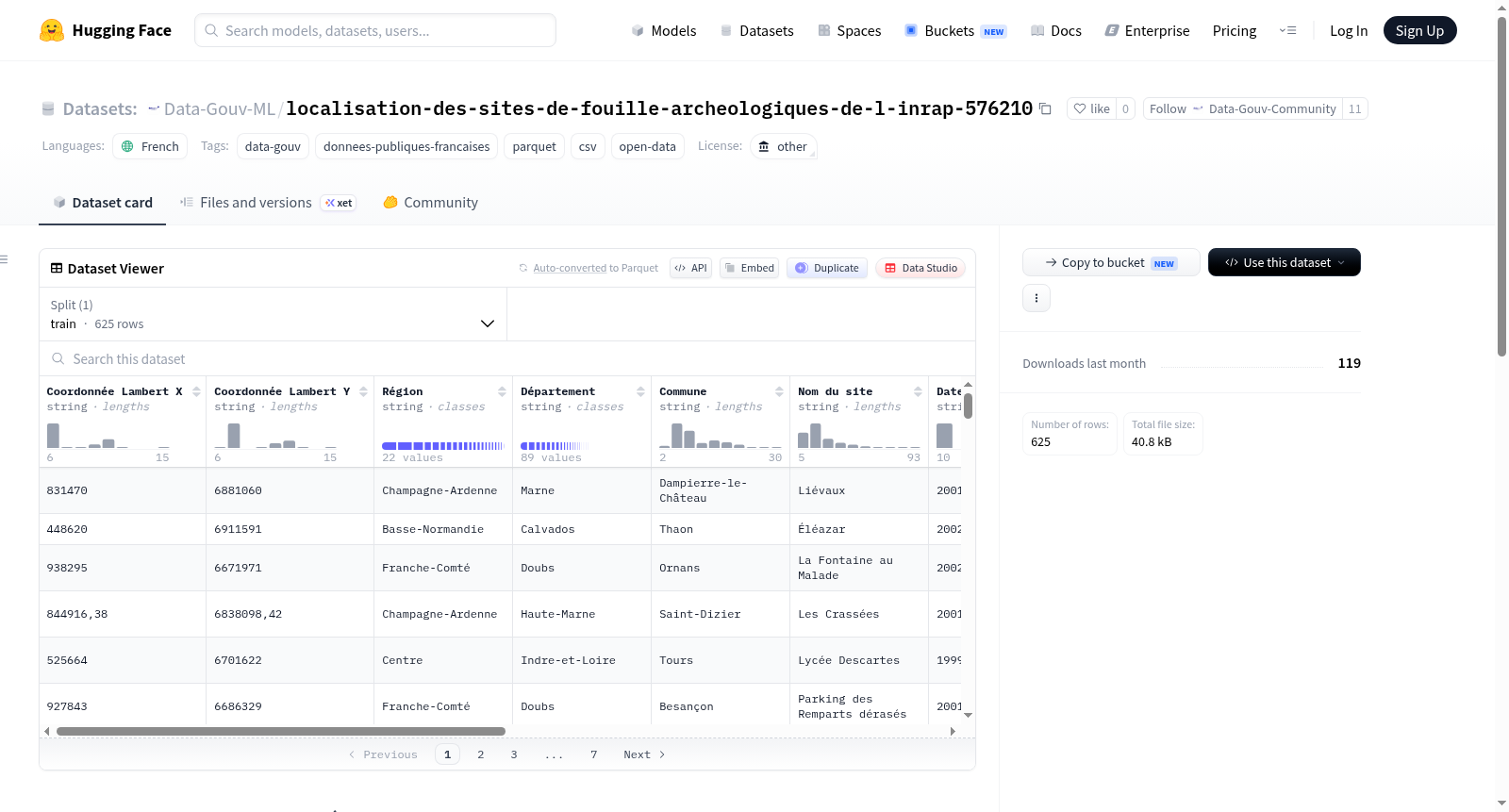Switch to the Community tab
1509x812 pixels.
430,202
